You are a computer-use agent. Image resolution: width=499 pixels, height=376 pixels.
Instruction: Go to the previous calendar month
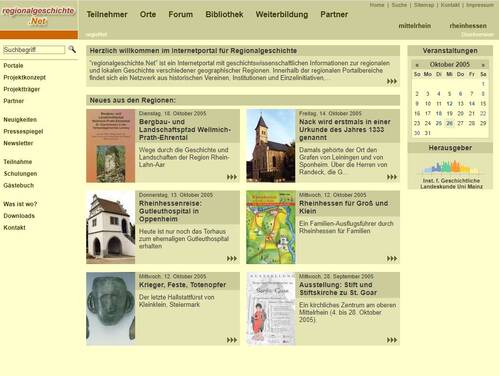(417, 65)
